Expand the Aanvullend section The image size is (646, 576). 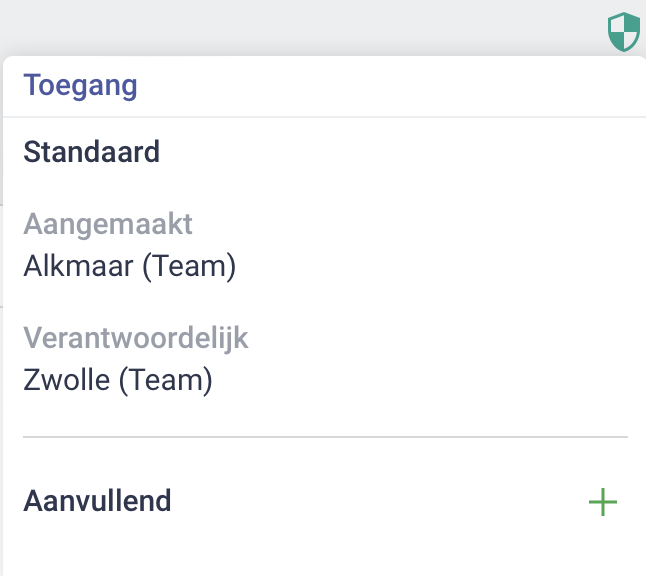click(x=97, y=501)
